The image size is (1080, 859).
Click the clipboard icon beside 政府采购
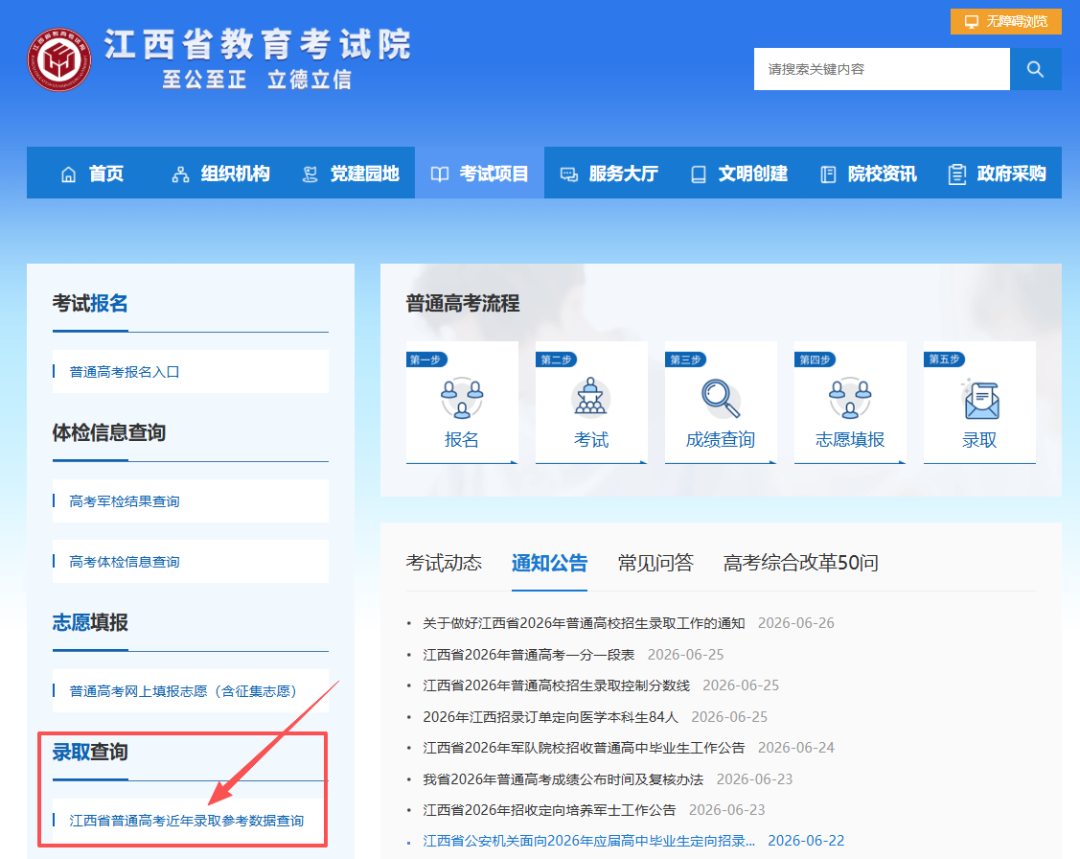pos(957,174)
